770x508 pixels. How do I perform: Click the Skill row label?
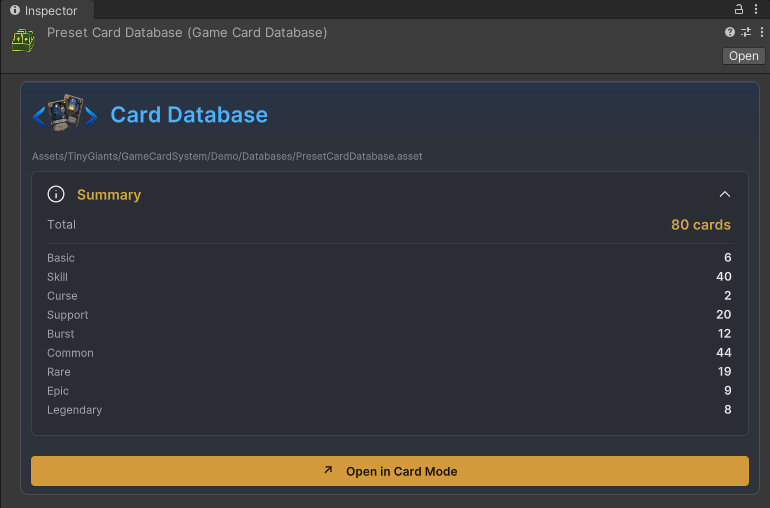(x=57, y=277)
